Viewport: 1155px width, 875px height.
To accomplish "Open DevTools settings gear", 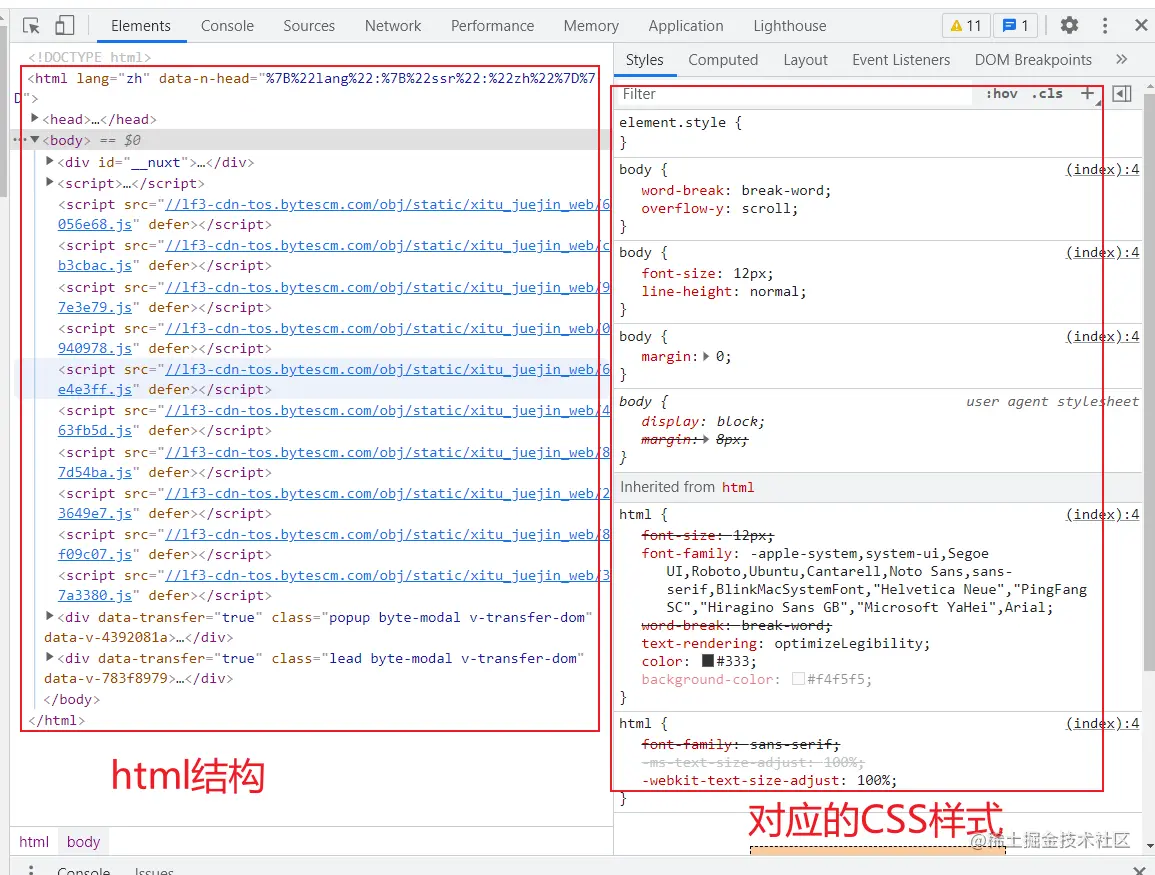I will (1069, 26).
